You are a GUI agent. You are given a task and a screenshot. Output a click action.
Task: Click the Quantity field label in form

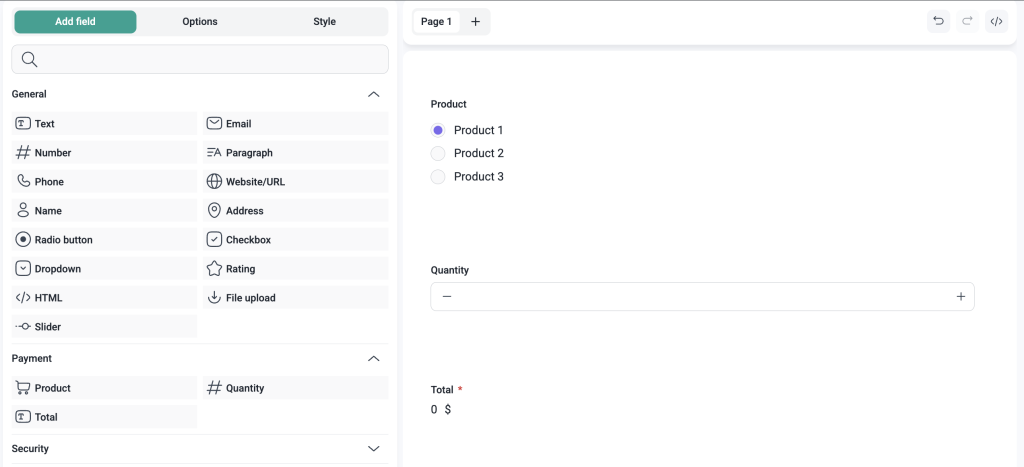point(450,270)
